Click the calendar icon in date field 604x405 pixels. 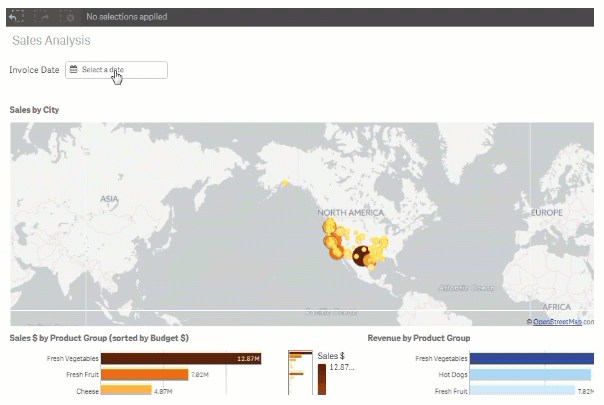74,69
